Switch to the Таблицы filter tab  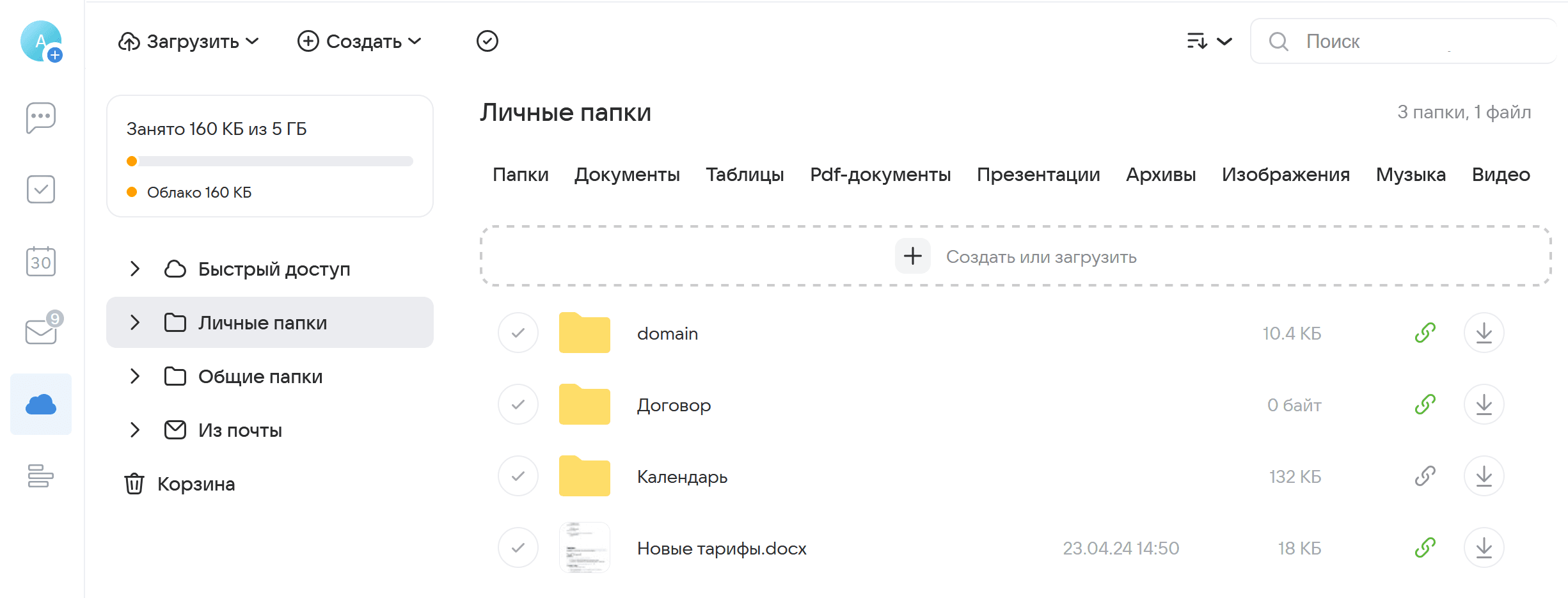(x=745, y=174)
